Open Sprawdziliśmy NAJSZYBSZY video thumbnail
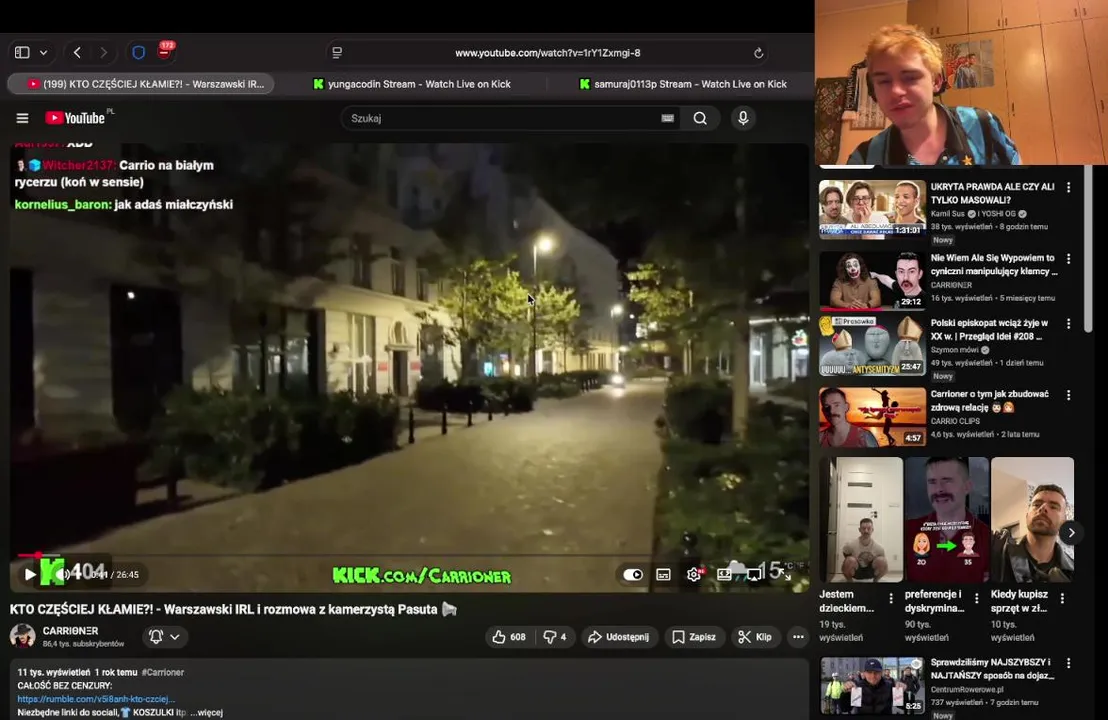Screen dimensions: 1108x720 (872, 685)
